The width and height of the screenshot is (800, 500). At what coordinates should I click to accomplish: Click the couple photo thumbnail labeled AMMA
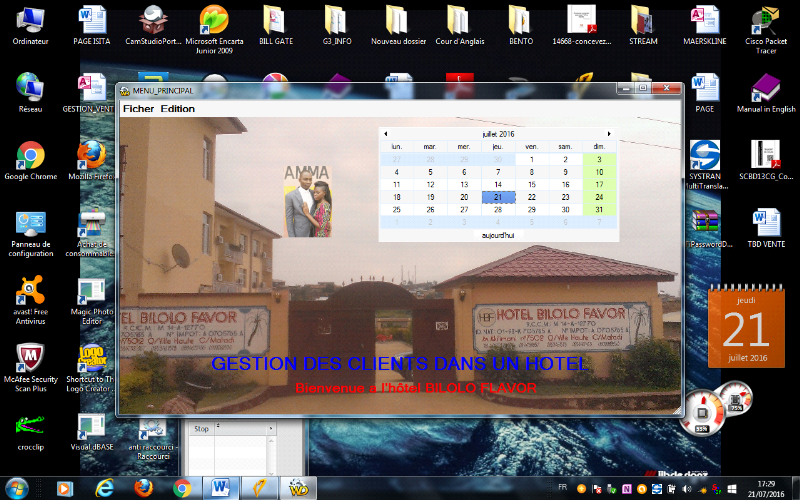tap(308, 201)
